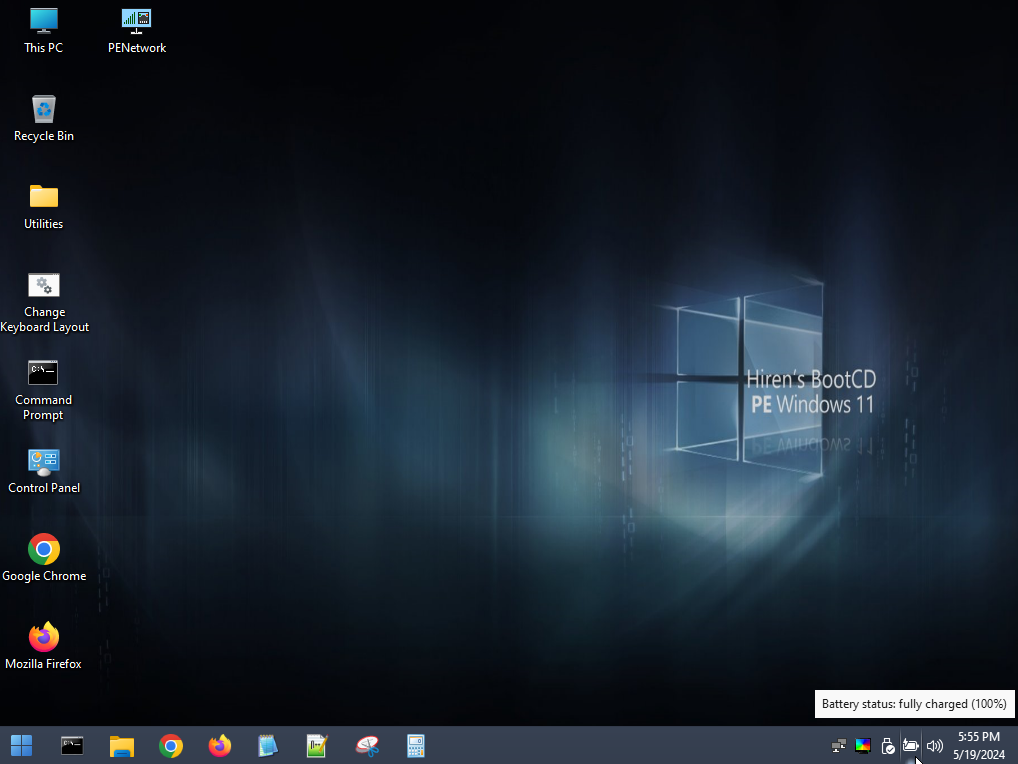
Task: Click the network tray icon
Action: [839, 746]
